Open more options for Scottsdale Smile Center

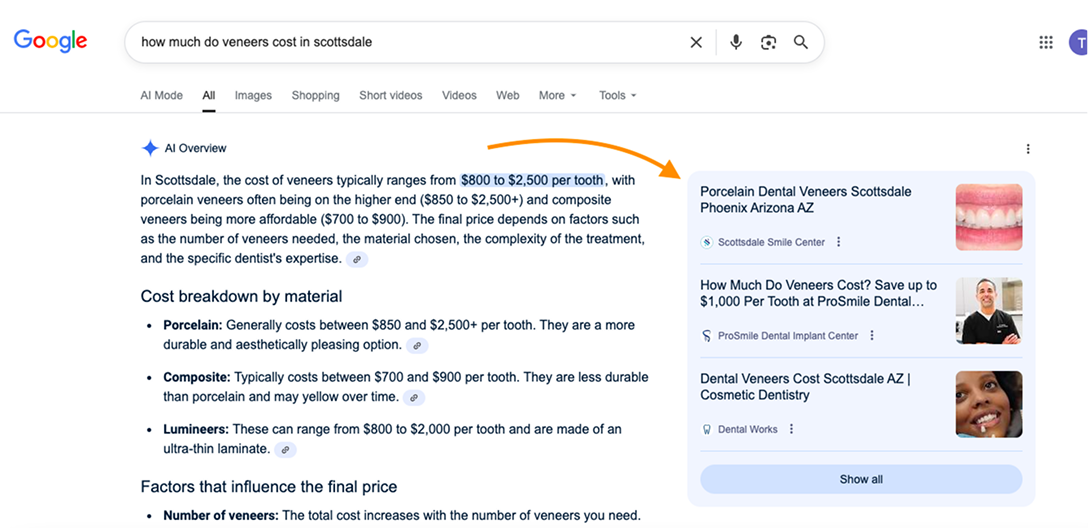click(x=839, y=242)
